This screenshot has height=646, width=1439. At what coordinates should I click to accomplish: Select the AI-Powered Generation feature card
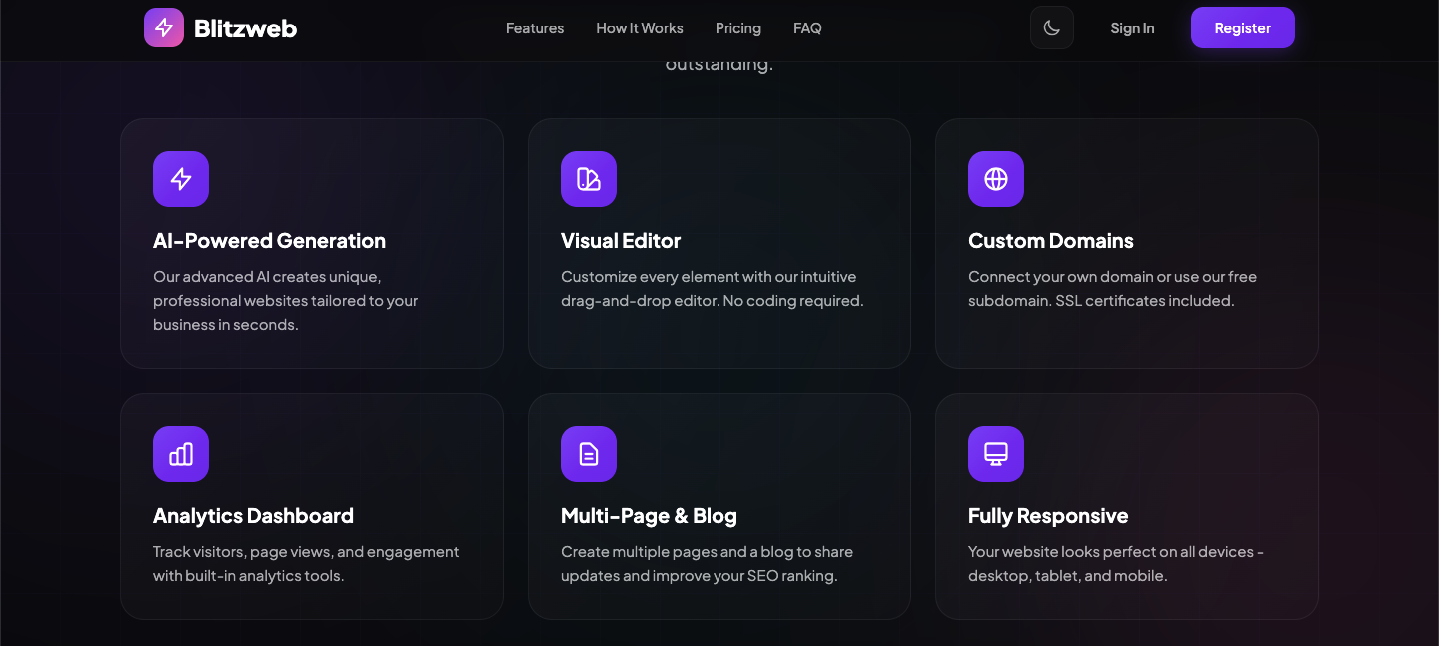pyautogui.click(x=311, y=243)
